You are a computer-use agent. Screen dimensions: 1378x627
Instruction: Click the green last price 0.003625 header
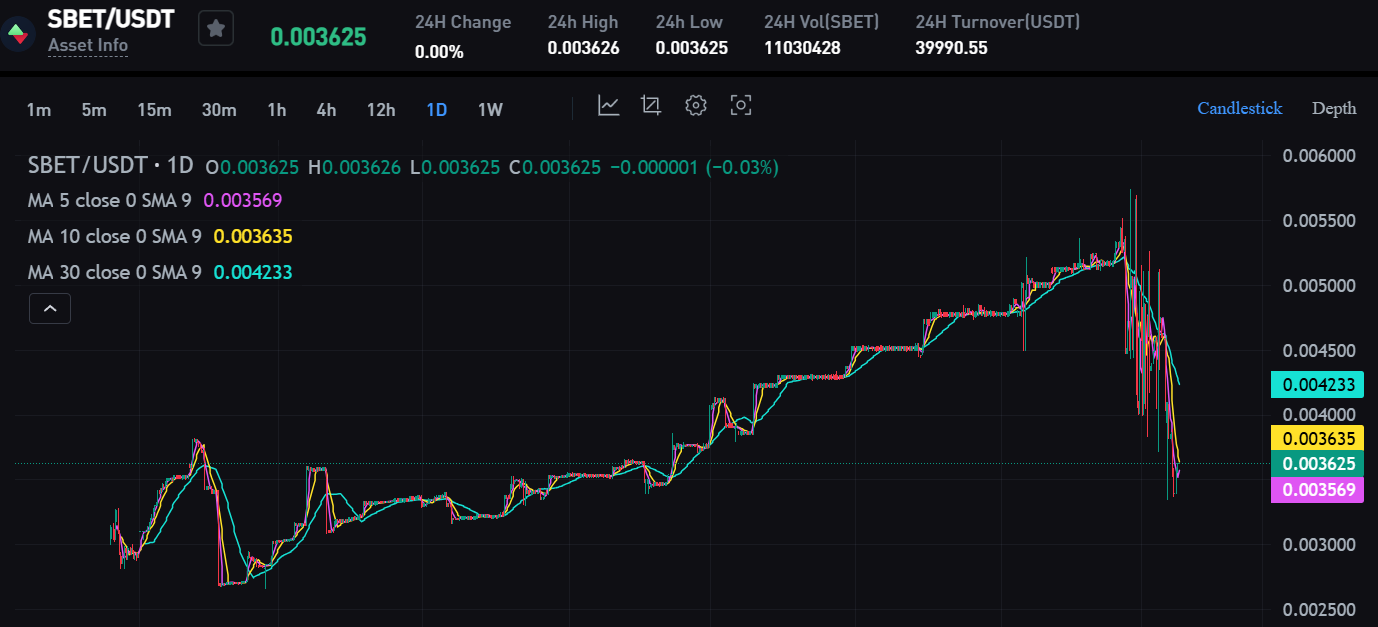(x=318, y=37)
